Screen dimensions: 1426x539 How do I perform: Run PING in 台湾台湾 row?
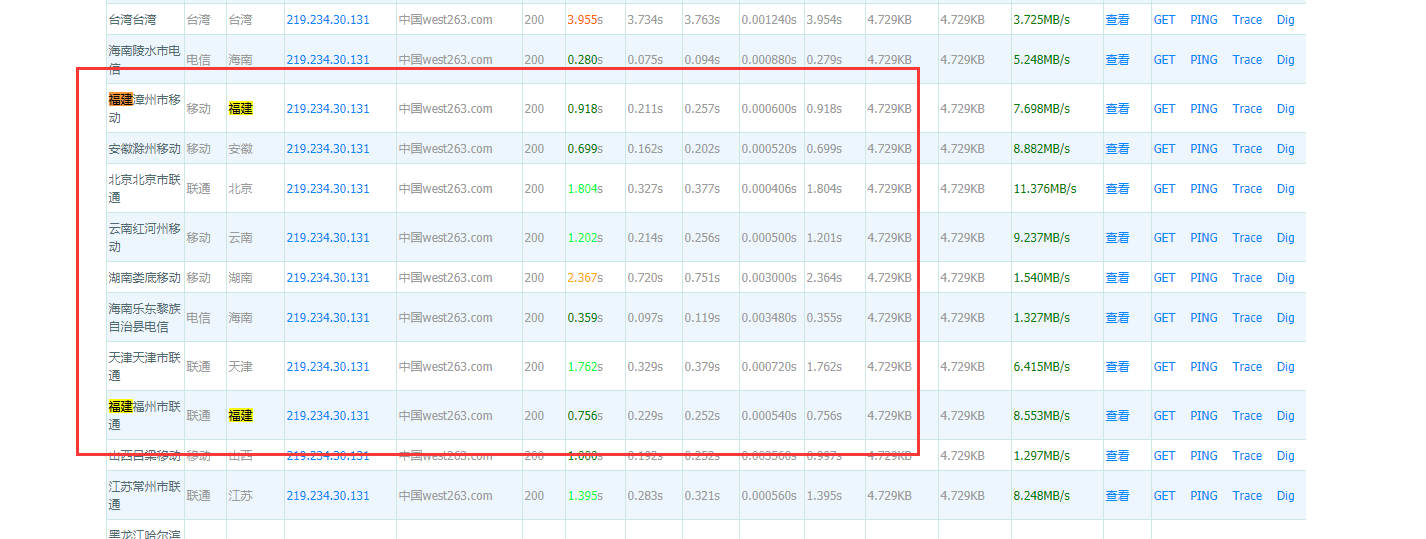click(x=1204, y=20)
